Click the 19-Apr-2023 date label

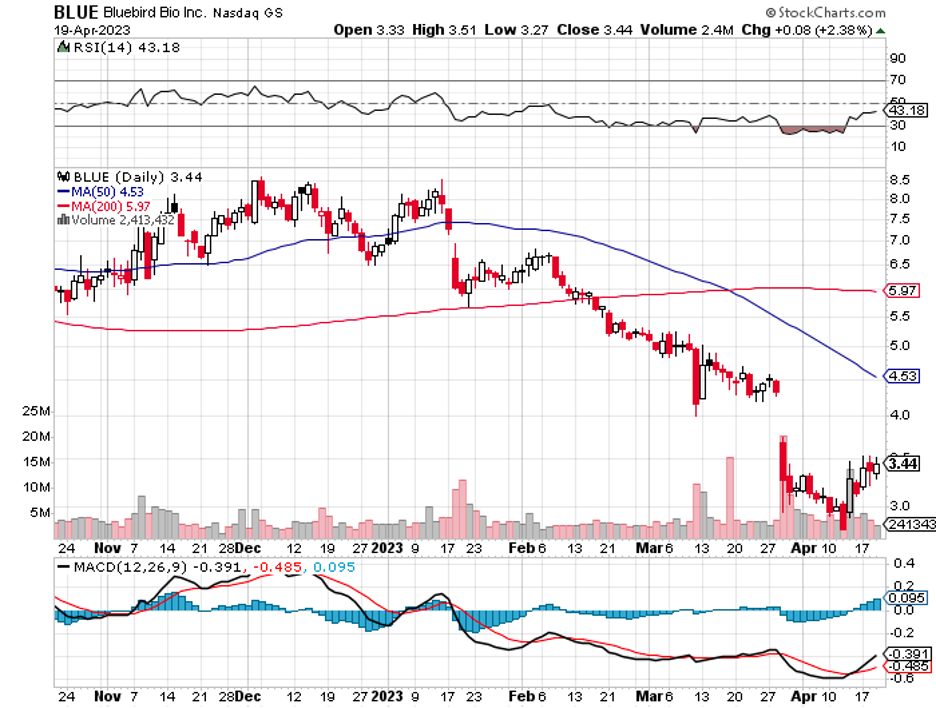[x=92, y=30]
